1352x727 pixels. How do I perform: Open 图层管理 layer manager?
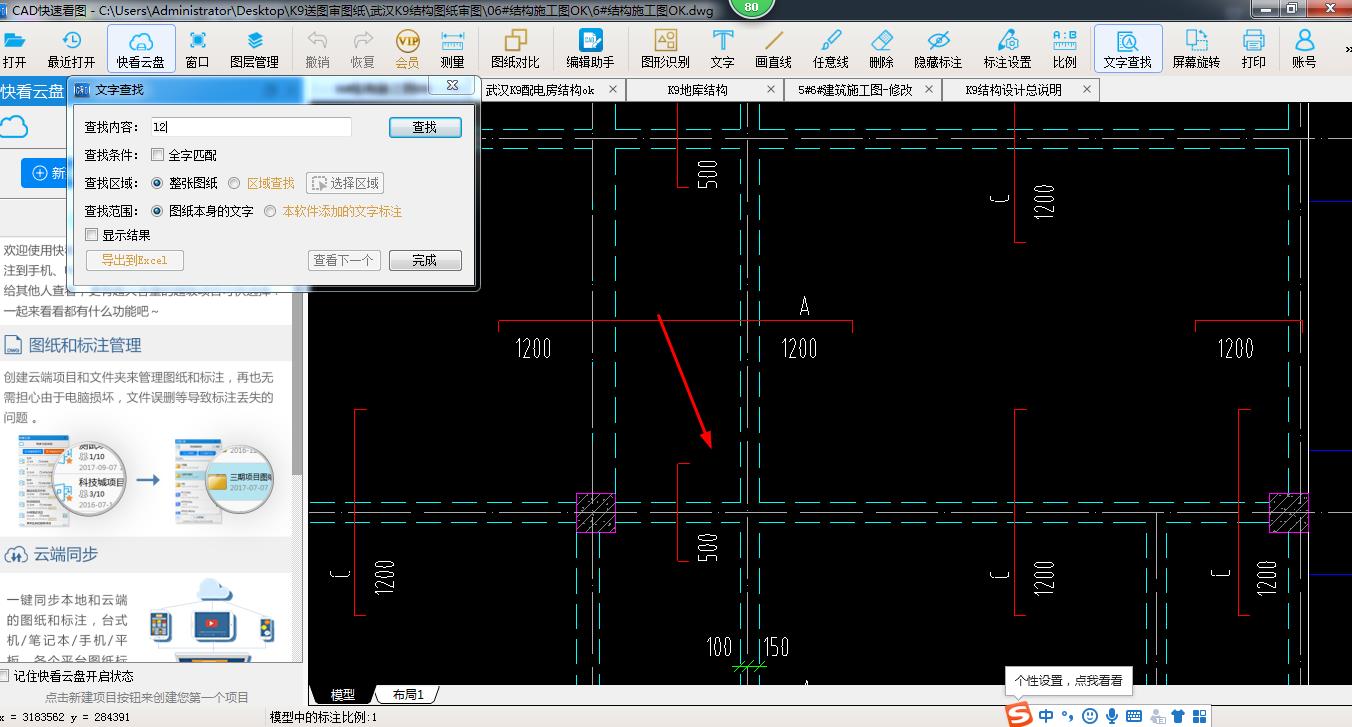(x=255, y=49)
